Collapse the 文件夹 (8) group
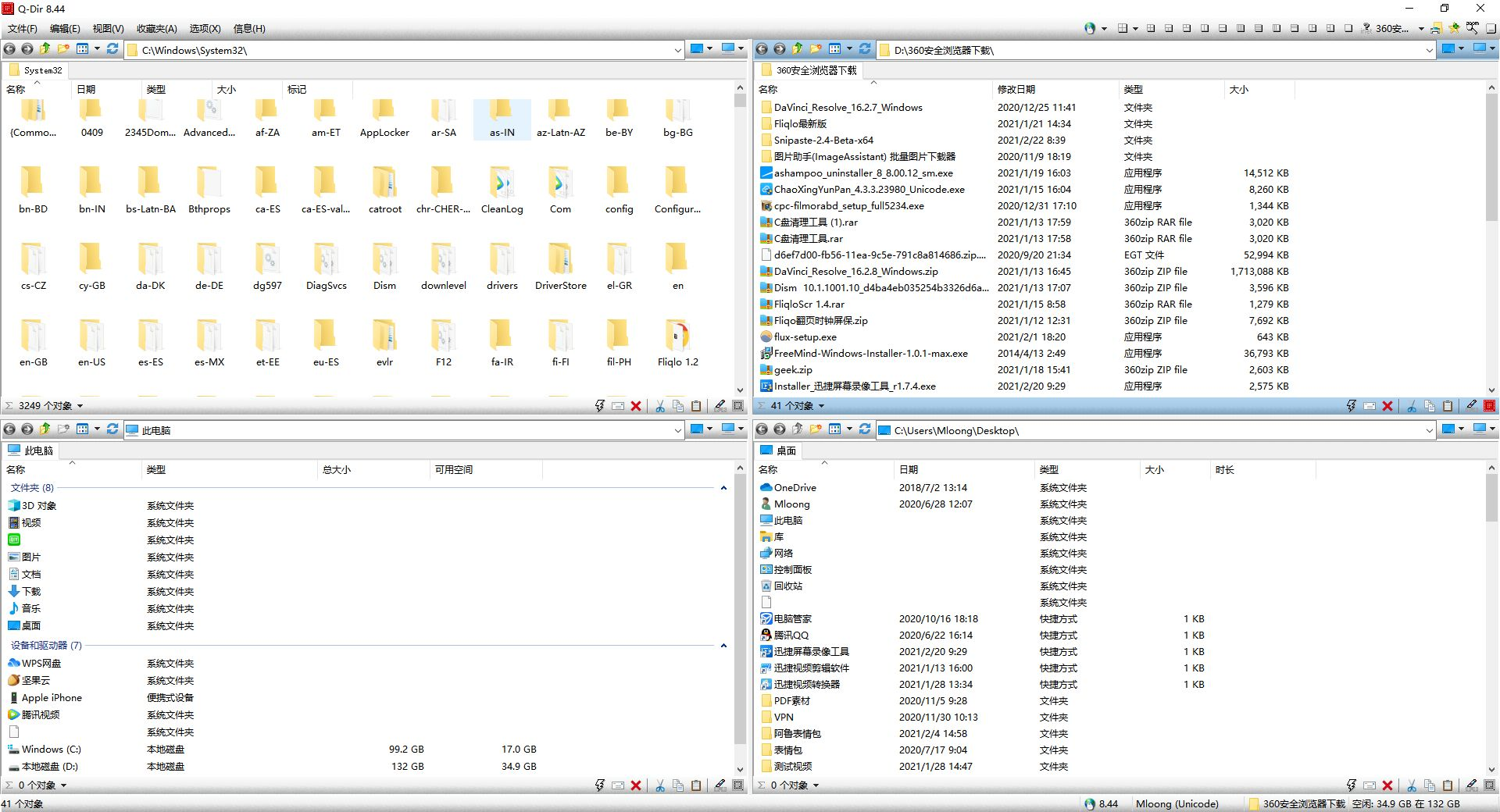The height and width of the screenshot is (812, 1500). click(x=723, y=488)
